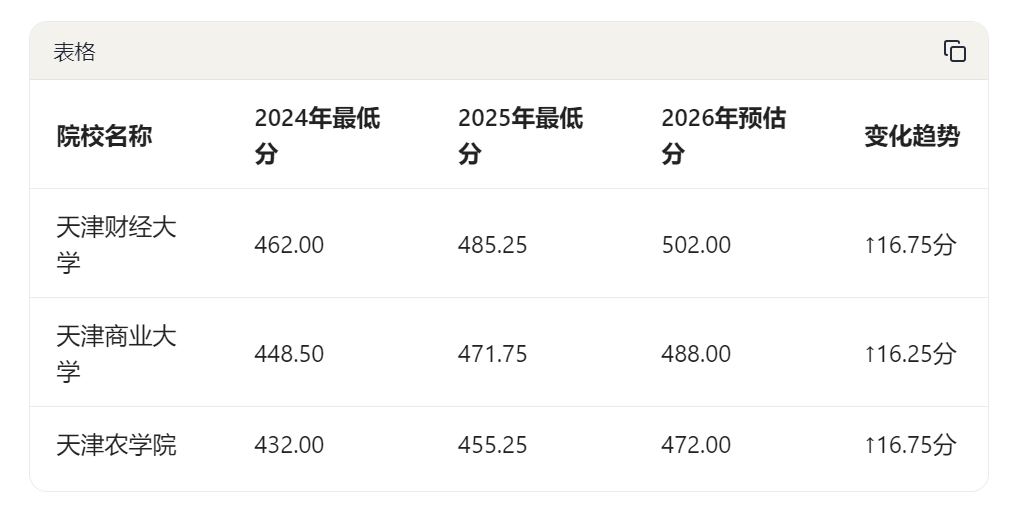Select the 2024年最低分 column header

(x=317, y=136)
